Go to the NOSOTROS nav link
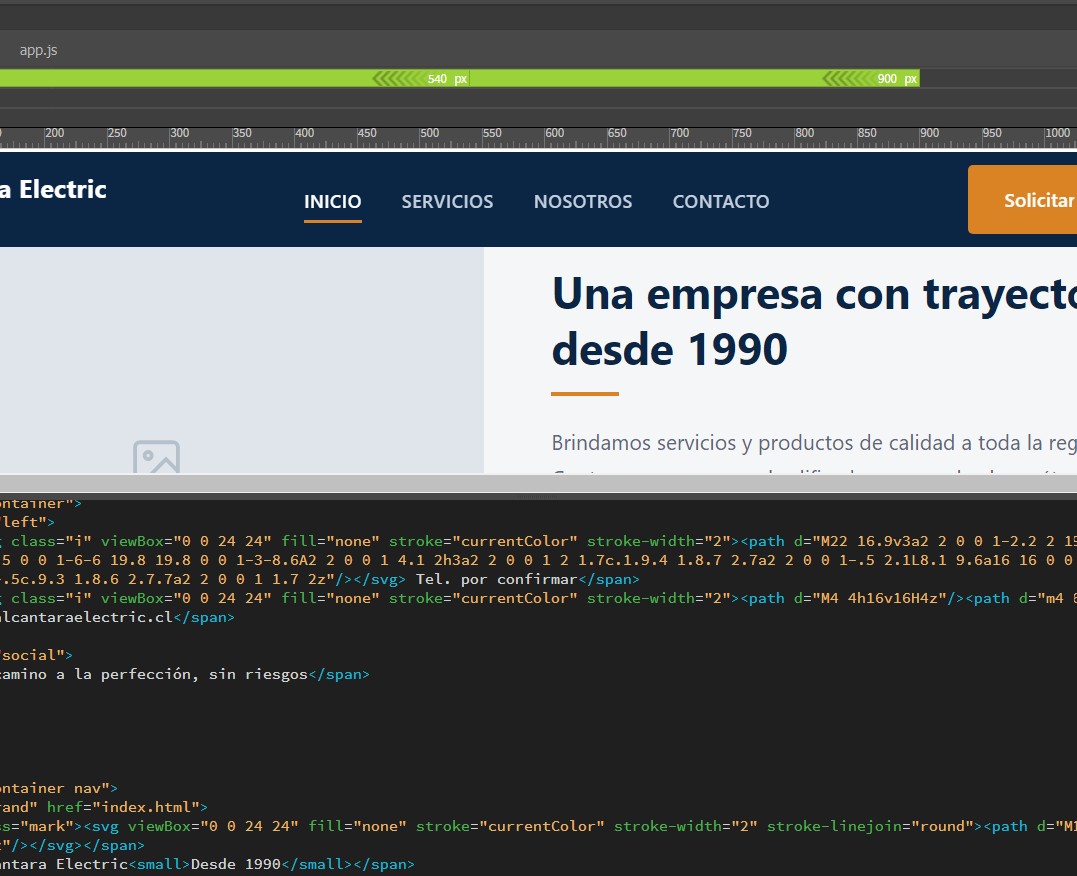This screenshot has height=876, width=1077. pos(583,201)
